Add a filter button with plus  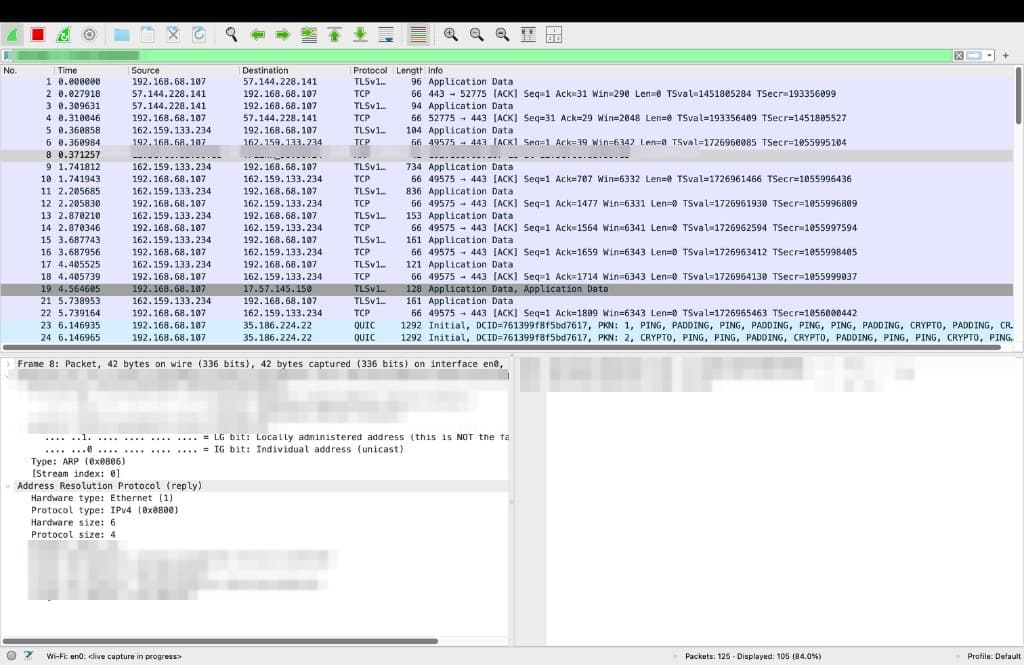1006,56
